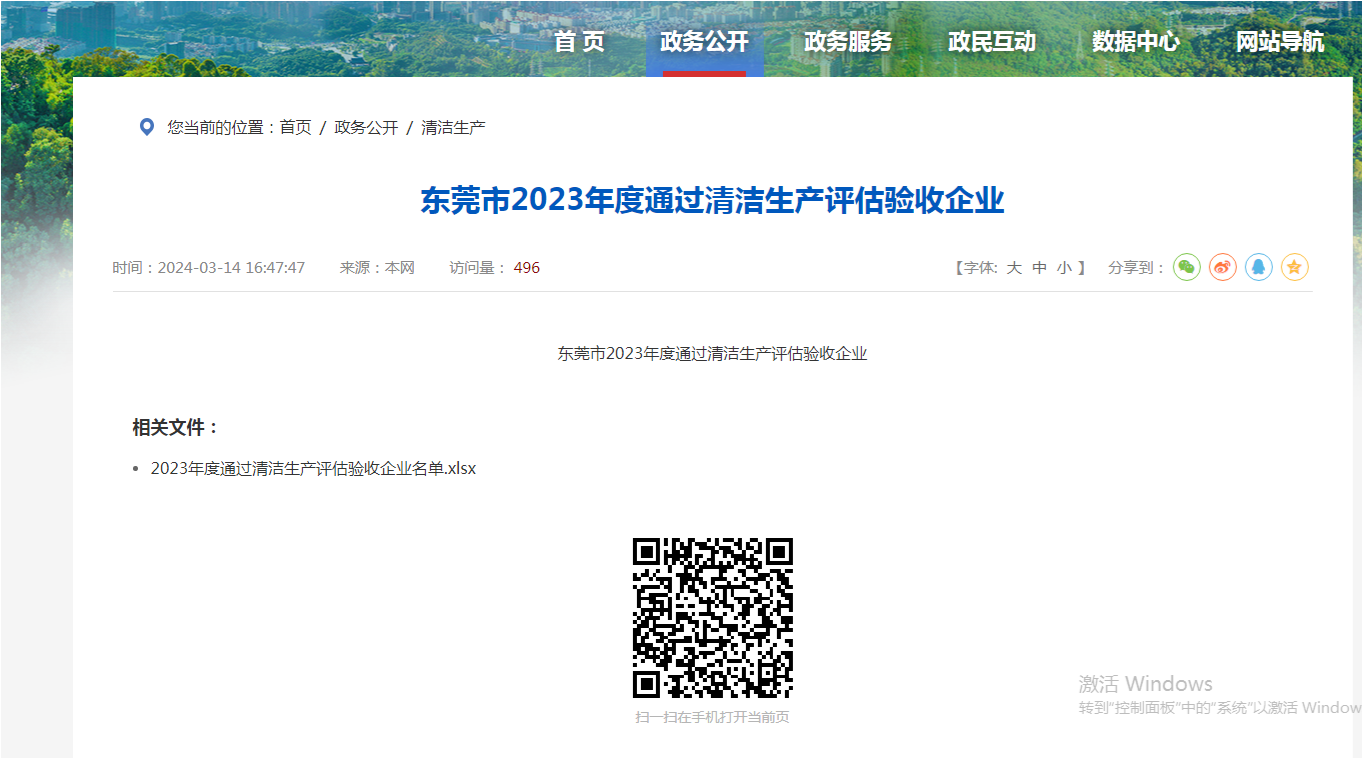Open the 网站导航 navigation tab
The width and height of the screenshot is (1363, 759).
click(x=1280, y=42)
